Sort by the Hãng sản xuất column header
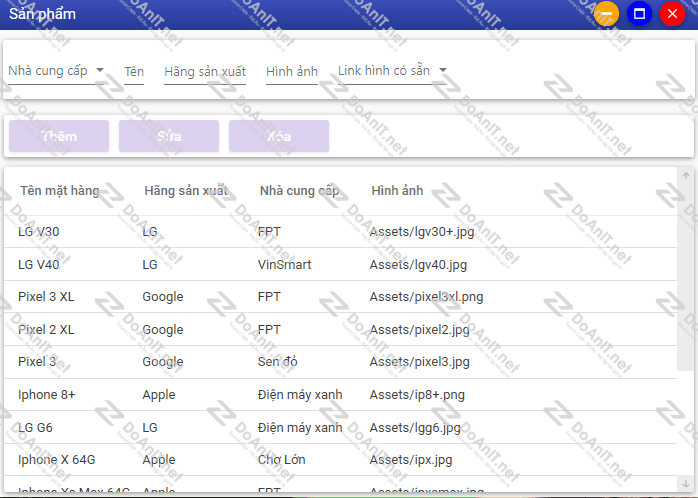Viewport: 698px width, 498px height. [186, 191]
